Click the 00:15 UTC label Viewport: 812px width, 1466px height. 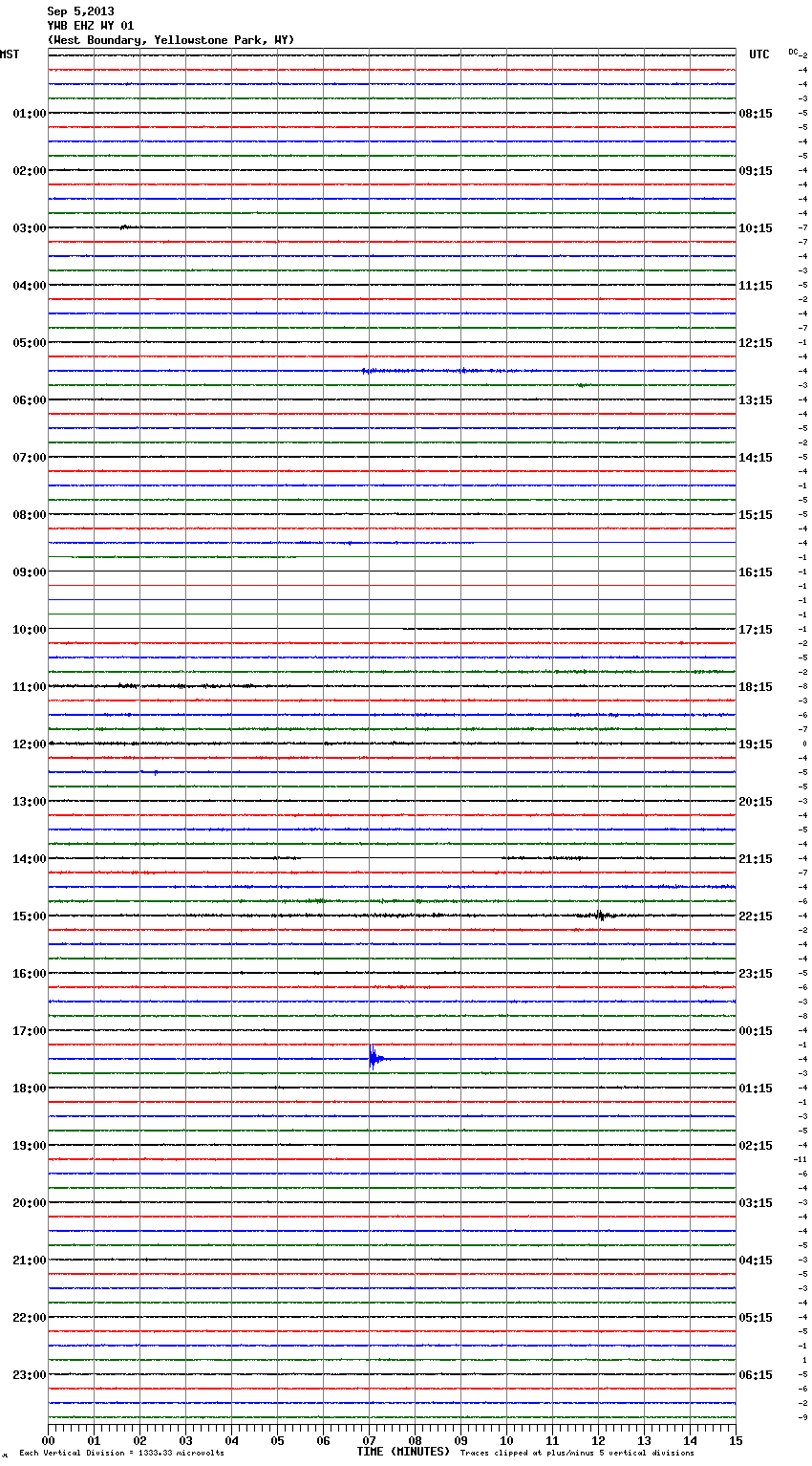pyautogui.click(x=756, y=1031)
